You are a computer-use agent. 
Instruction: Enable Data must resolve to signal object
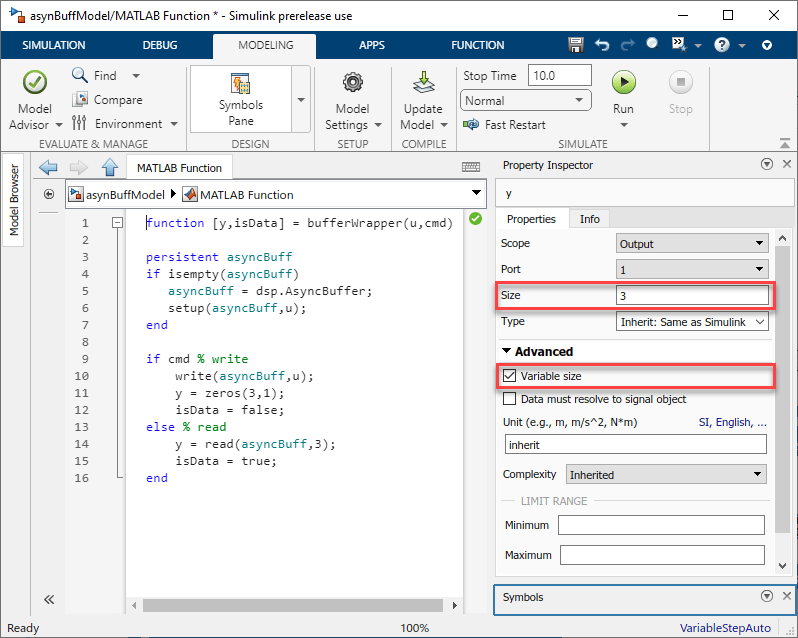(510, 399)
